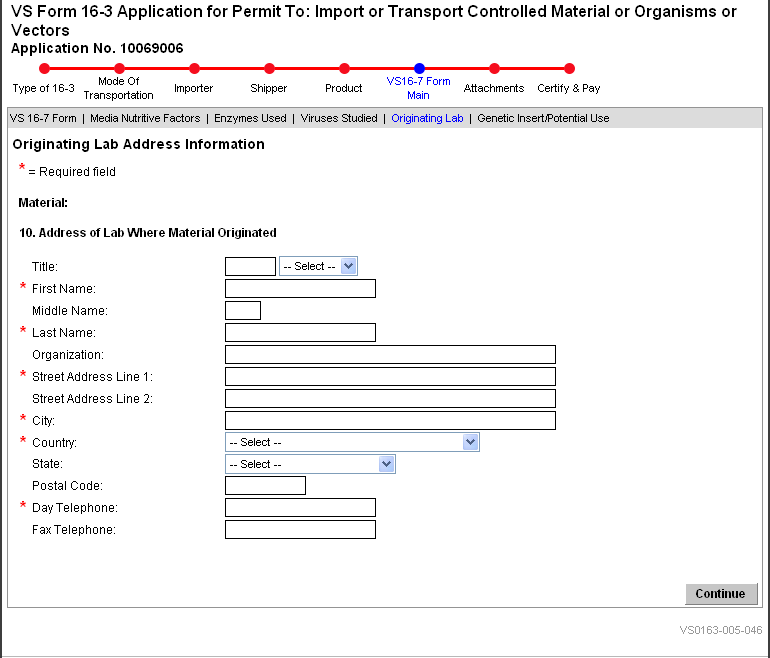Image resolution: width=770 pixels, height=658 pixels.
Task: Focus the Street Address Line 1 field
Action: pyautogui.click(x=390, y=377)
